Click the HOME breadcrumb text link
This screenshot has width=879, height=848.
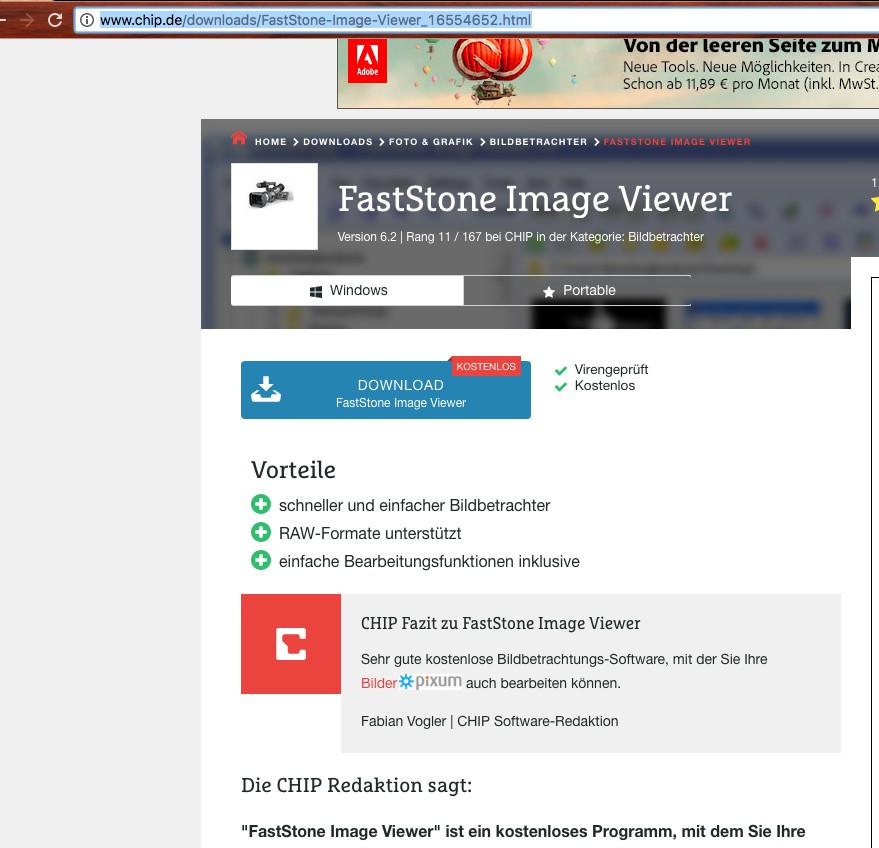[x=270, y=142]
